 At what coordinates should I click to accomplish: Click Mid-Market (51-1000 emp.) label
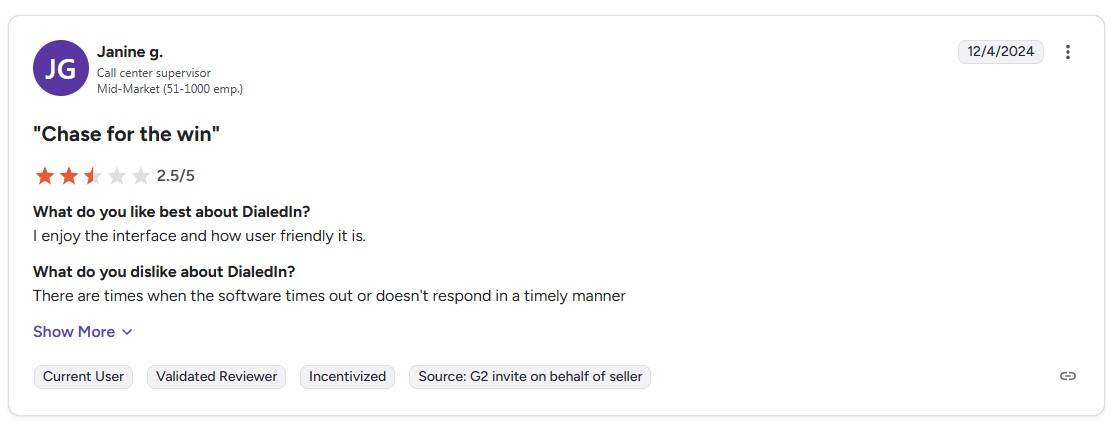point(170,89)
